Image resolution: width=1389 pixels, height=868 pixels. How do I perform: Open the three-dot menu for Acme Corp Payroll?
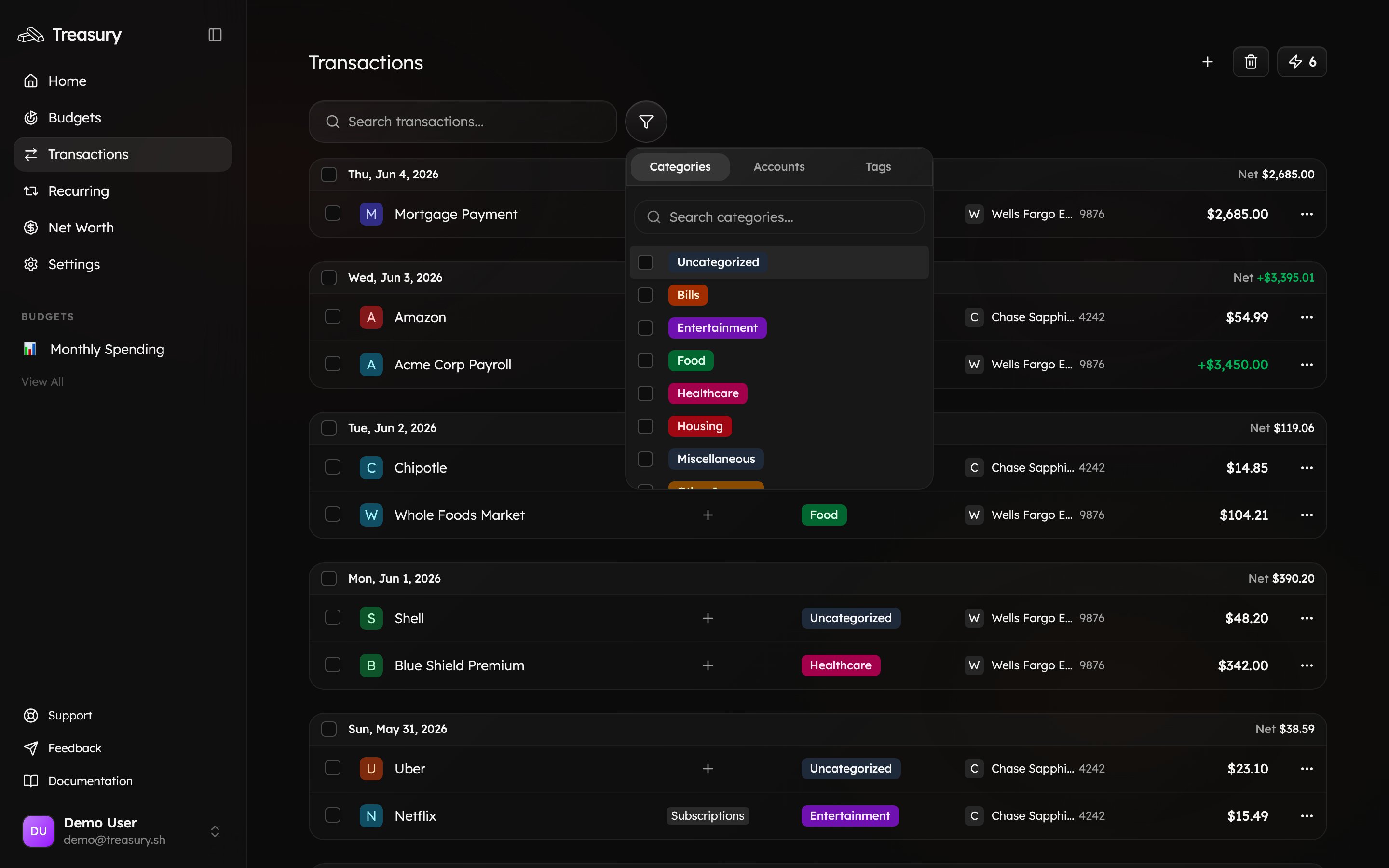(x=1307, y=365)
